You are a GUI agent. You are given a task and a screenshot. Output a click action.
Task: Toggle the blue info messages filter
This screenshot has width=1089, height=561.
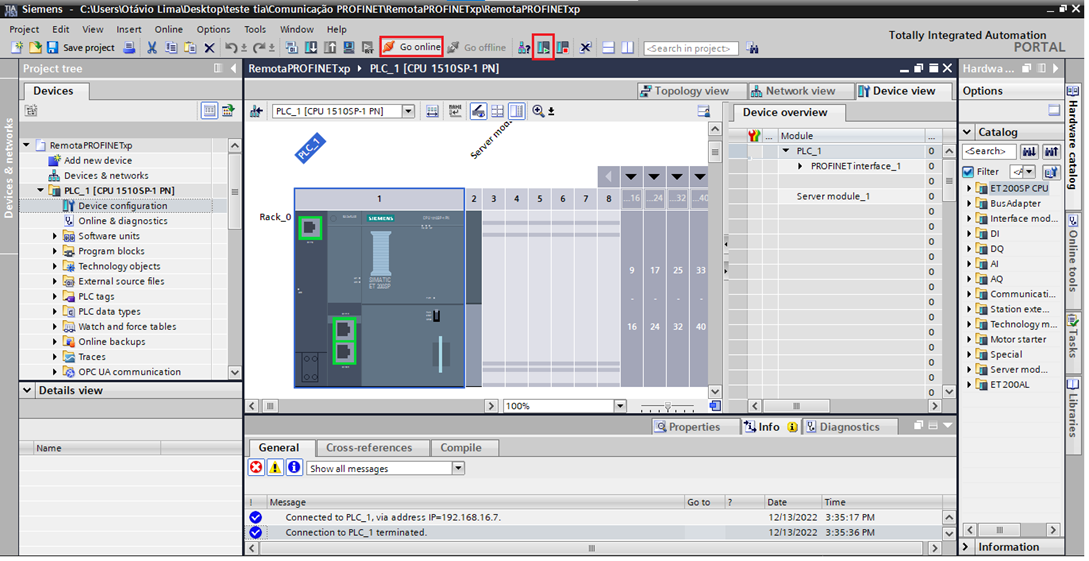click(x=294, y=467)
